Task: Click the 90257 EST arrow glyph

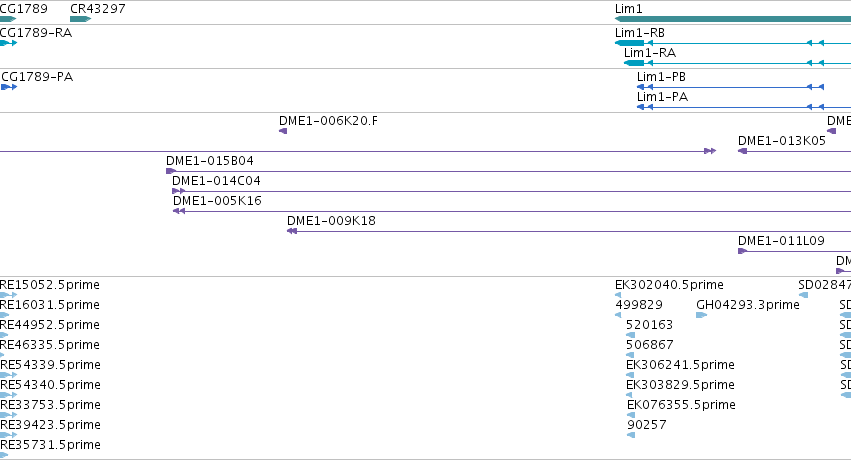Action: coord(631,435)
